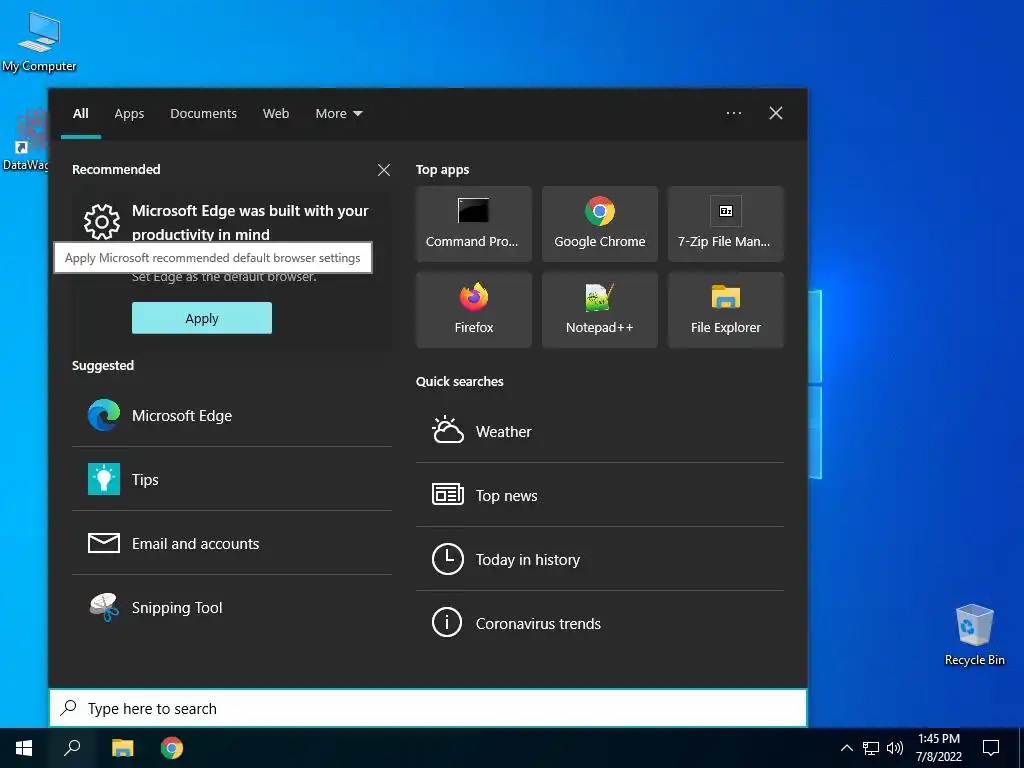Click the taskbar clock showing 1:45 PM
This screenshot has height=768, width=1024.
(x=938, y=748)
